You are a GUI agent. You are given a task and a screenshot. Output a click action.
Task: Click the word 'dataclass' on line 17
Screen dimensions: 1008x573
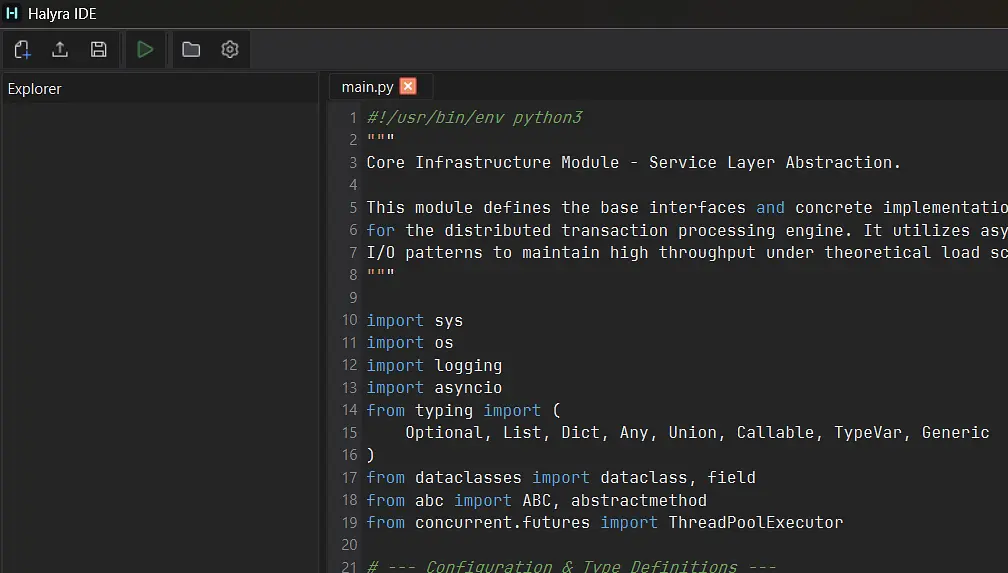tap(629, 478)
